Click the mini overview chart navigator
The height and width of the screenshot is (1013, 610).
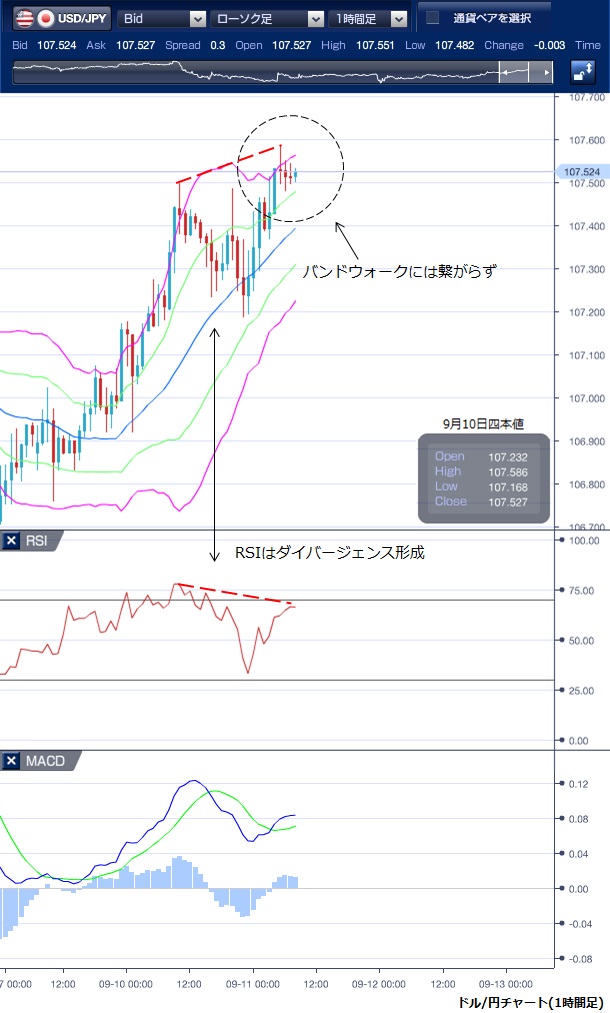pos(250,73)
